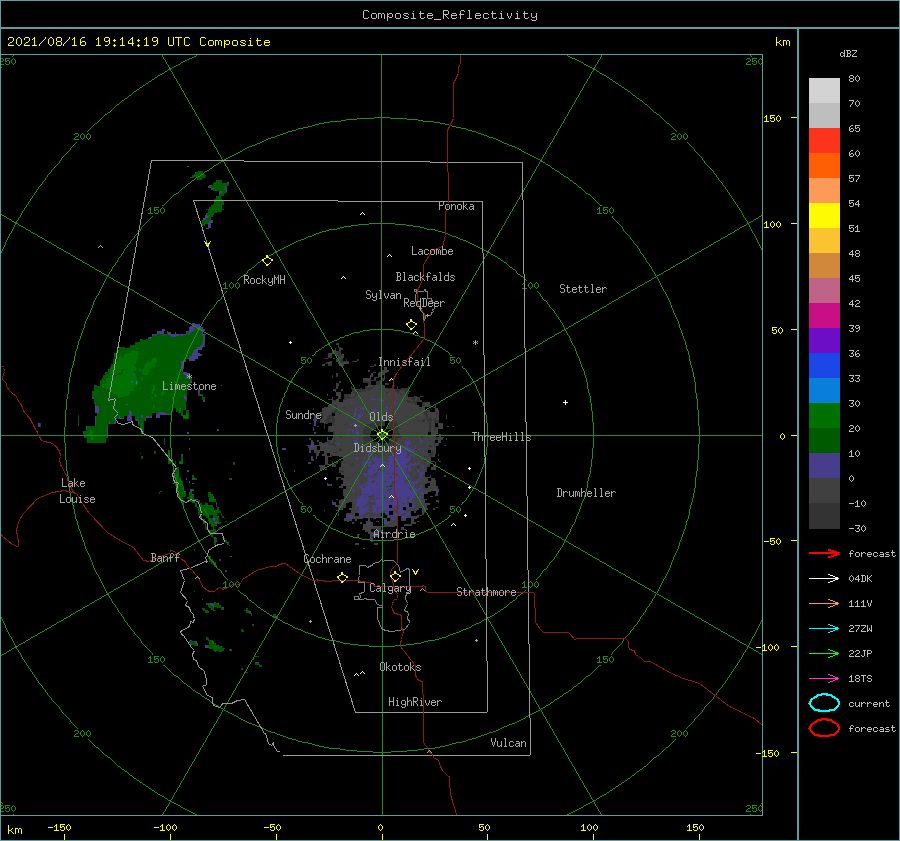Pick purple-slate swatch between 10 and 0 dBZ
This screenshot has width=900, height=841.
(x=824, y=466)
